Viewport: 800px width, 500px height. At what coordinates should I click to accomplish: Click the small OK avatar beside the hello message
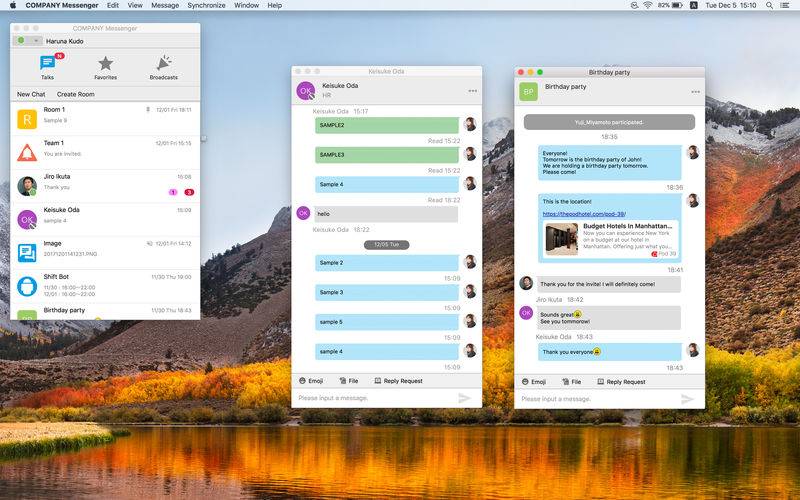pyautogui.click(x=303, y=213)
